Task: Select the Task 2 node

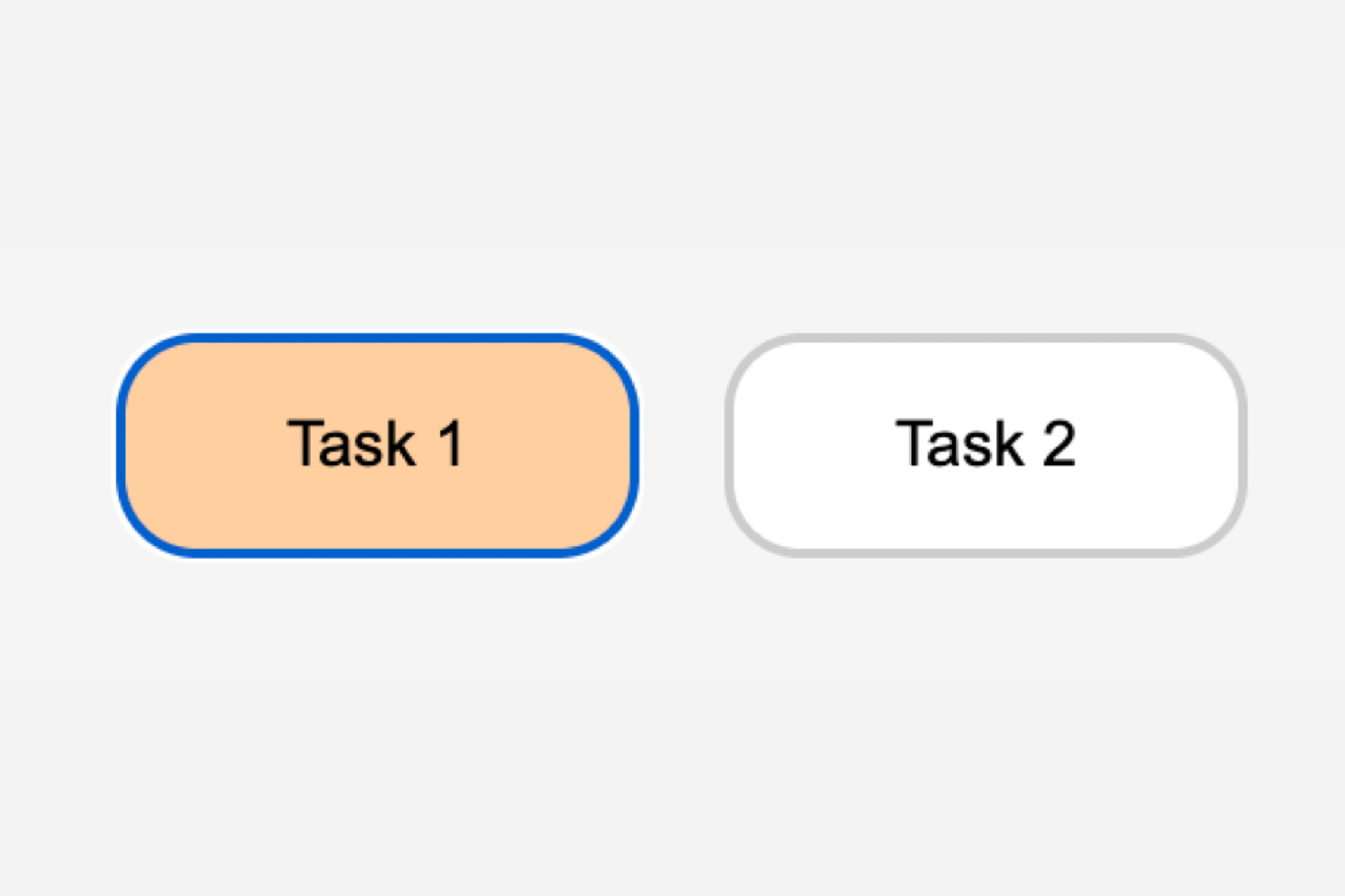Action: coord(986,445)
